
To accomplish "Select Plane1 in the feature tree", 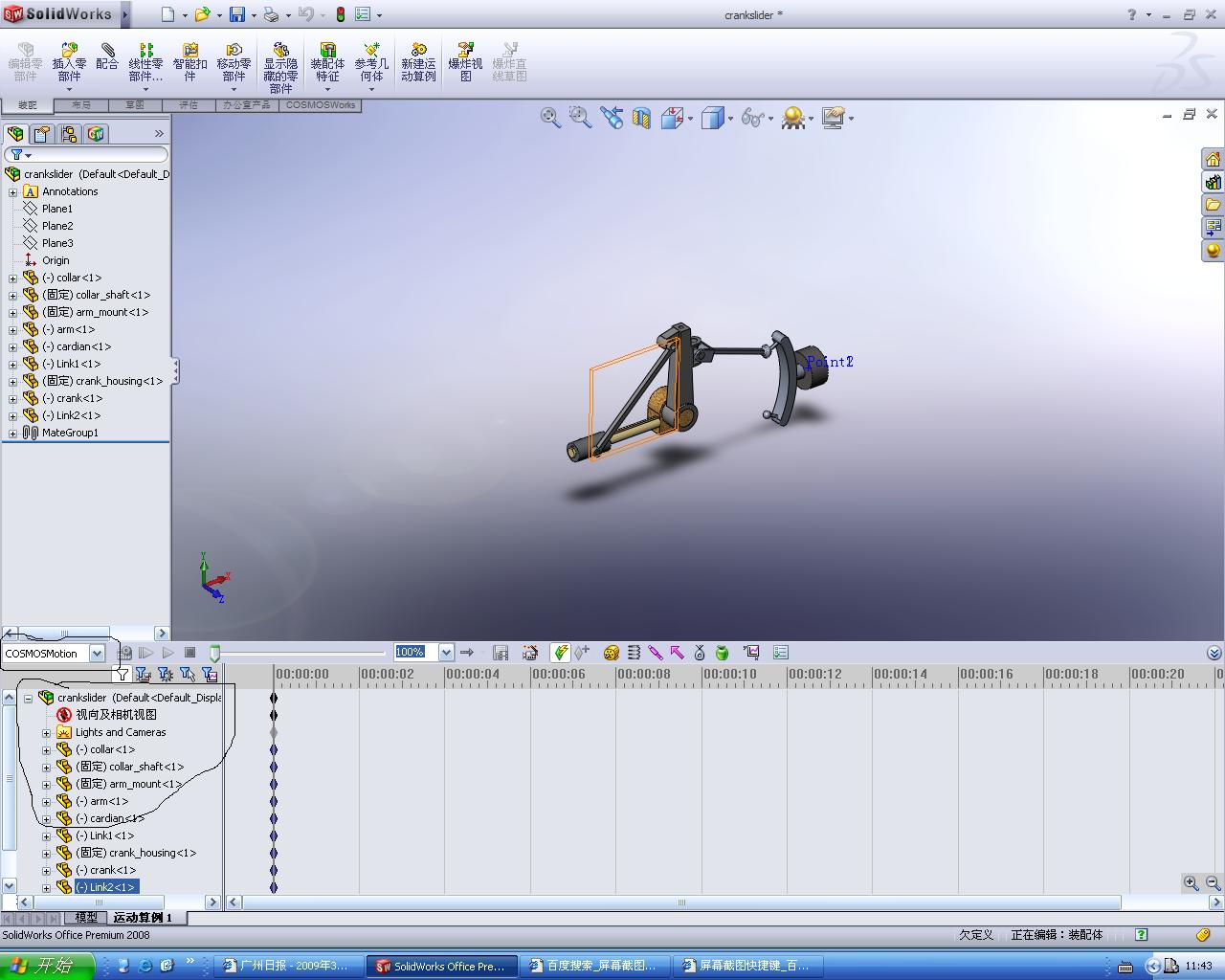I will click(x=56, y=209).
